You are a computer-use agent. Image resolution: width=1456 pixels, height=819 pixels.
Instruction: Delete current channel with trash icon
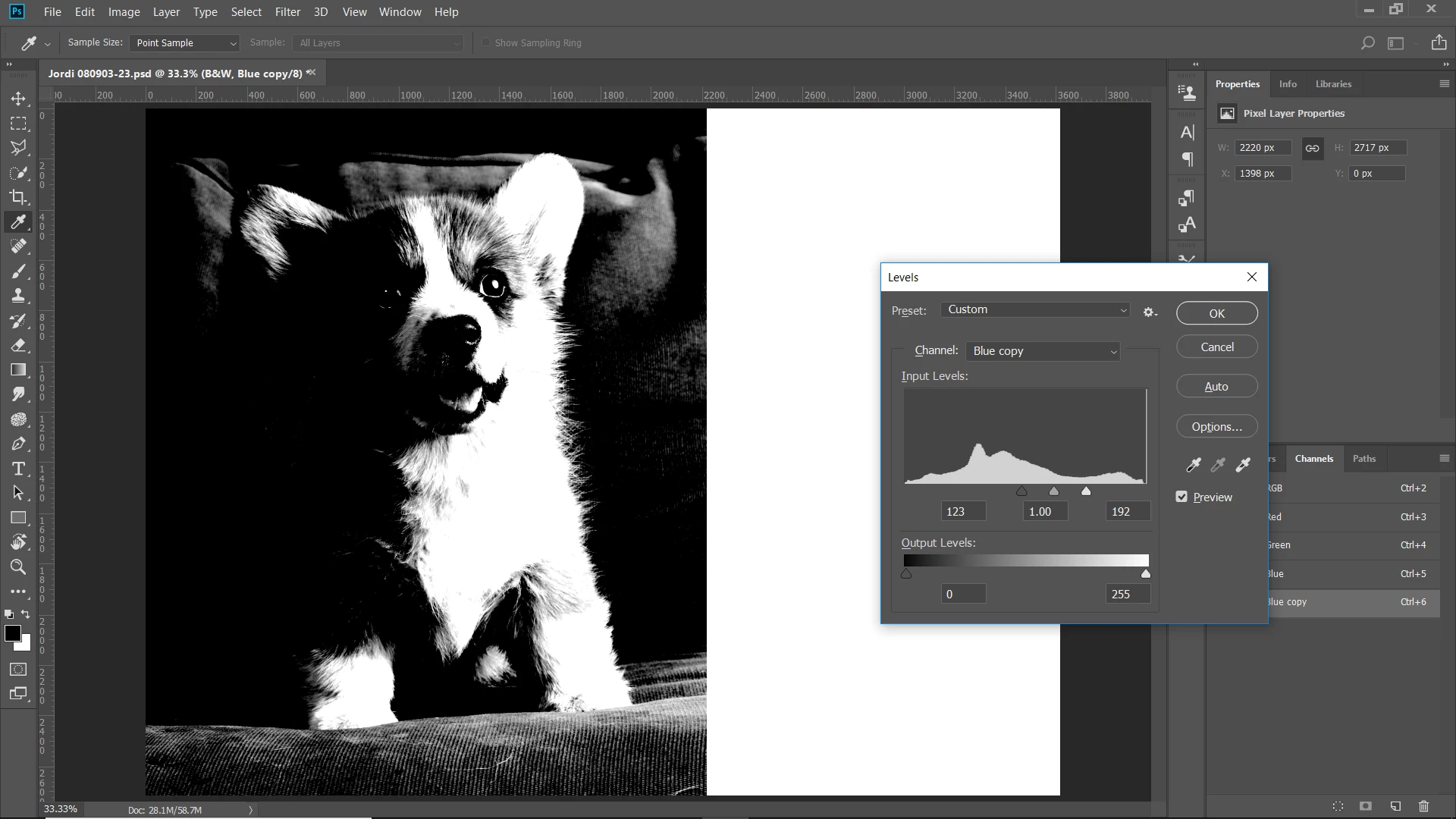point(1423,806)
